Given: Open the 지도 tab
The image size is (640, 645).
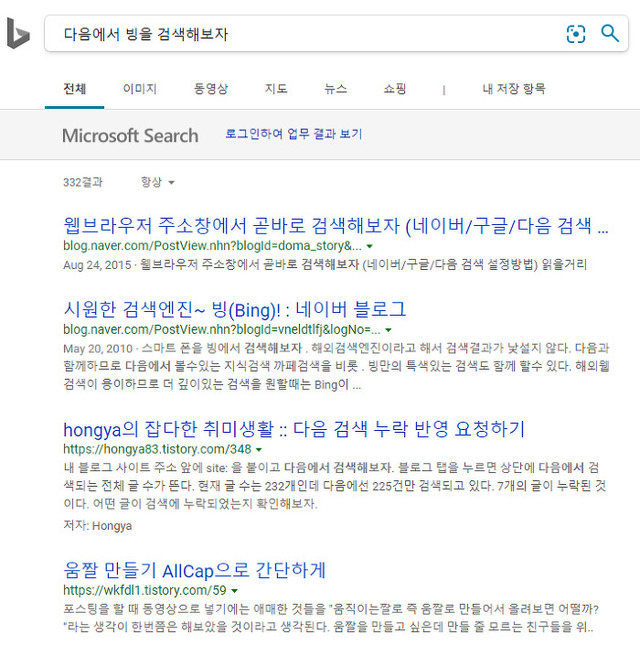Looking at the screenshot, I should click(x=276, y=89).
